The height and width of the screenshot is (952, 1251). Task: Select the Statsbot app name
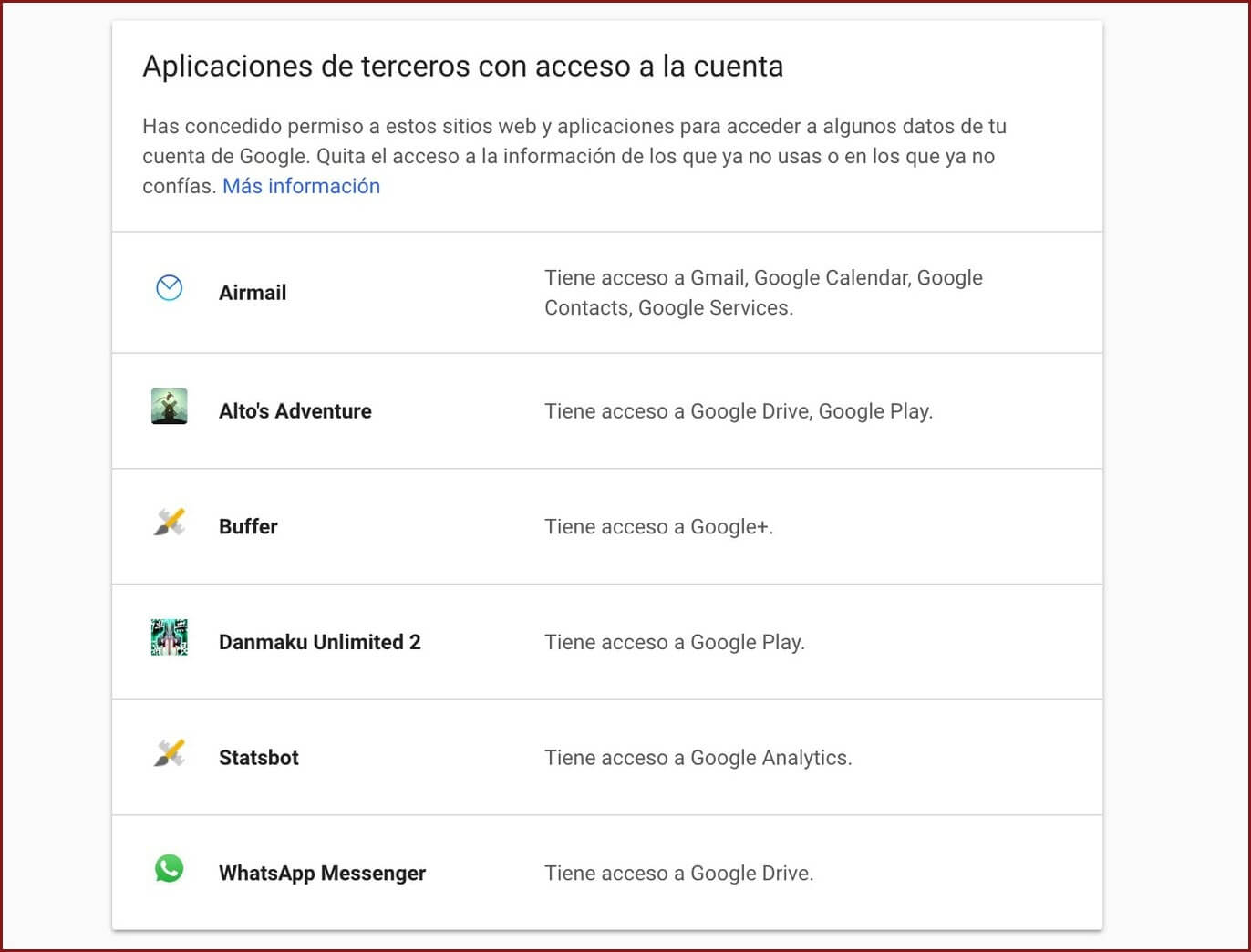258,758
